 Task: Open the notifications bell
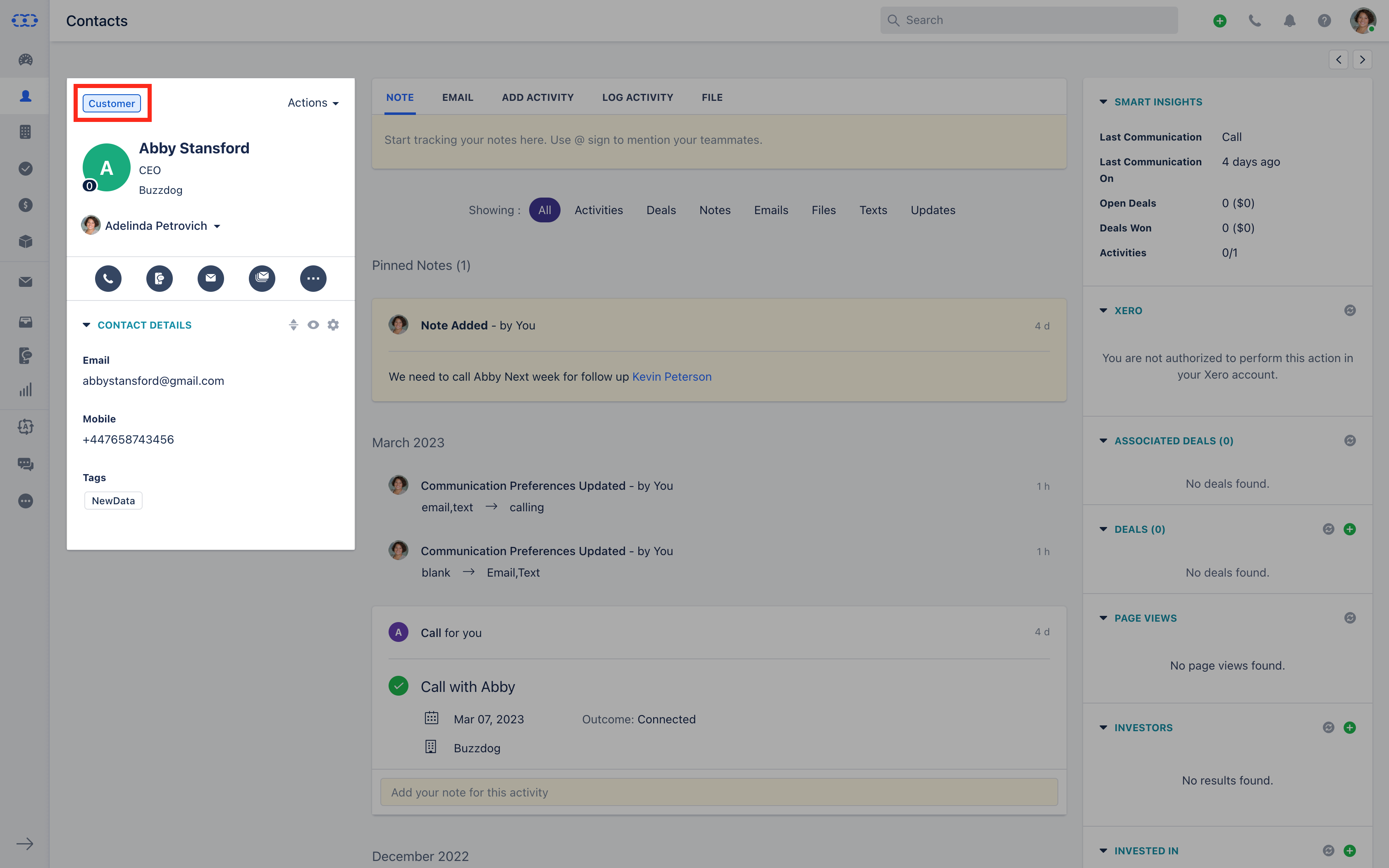tap(1290, 21)
